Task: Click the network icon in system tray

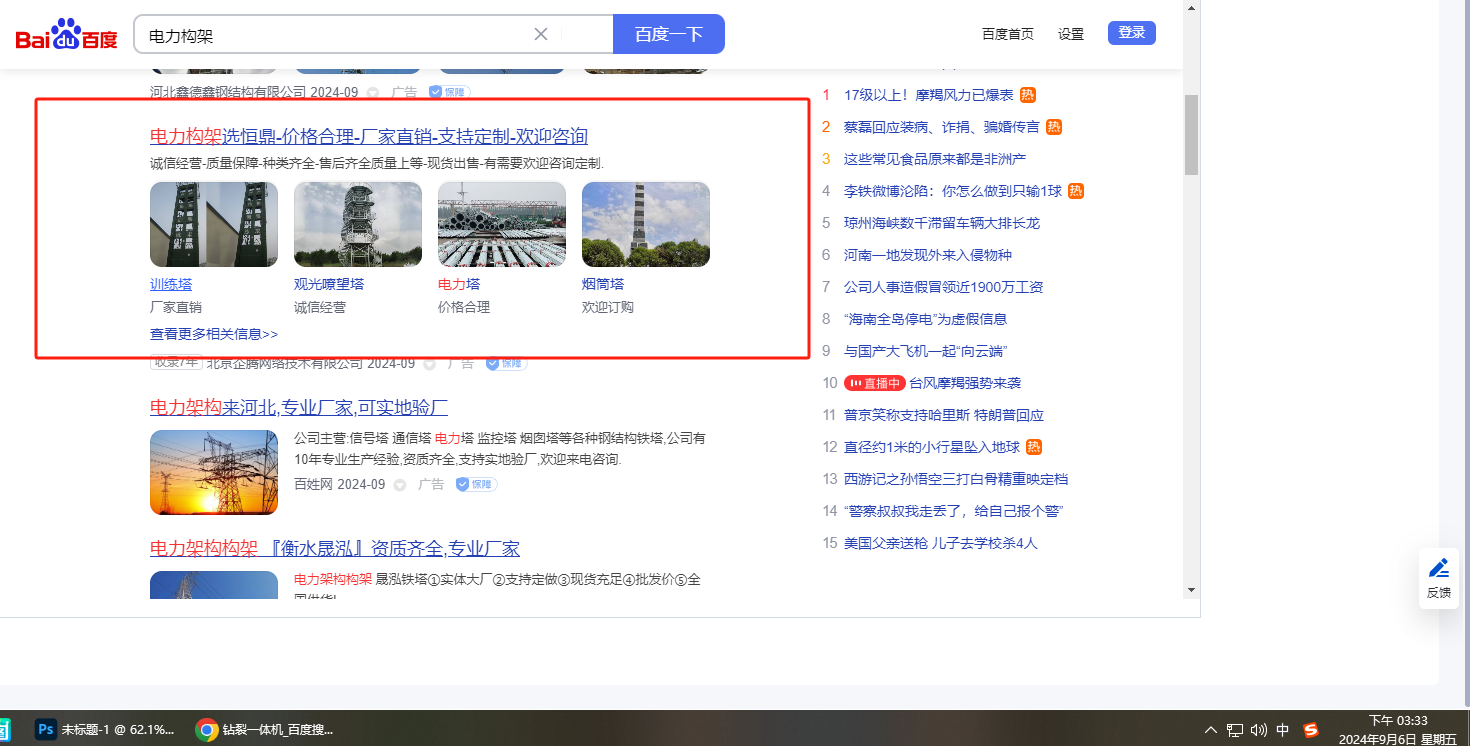Action: pyautogui.click(x=1235, y=729)
